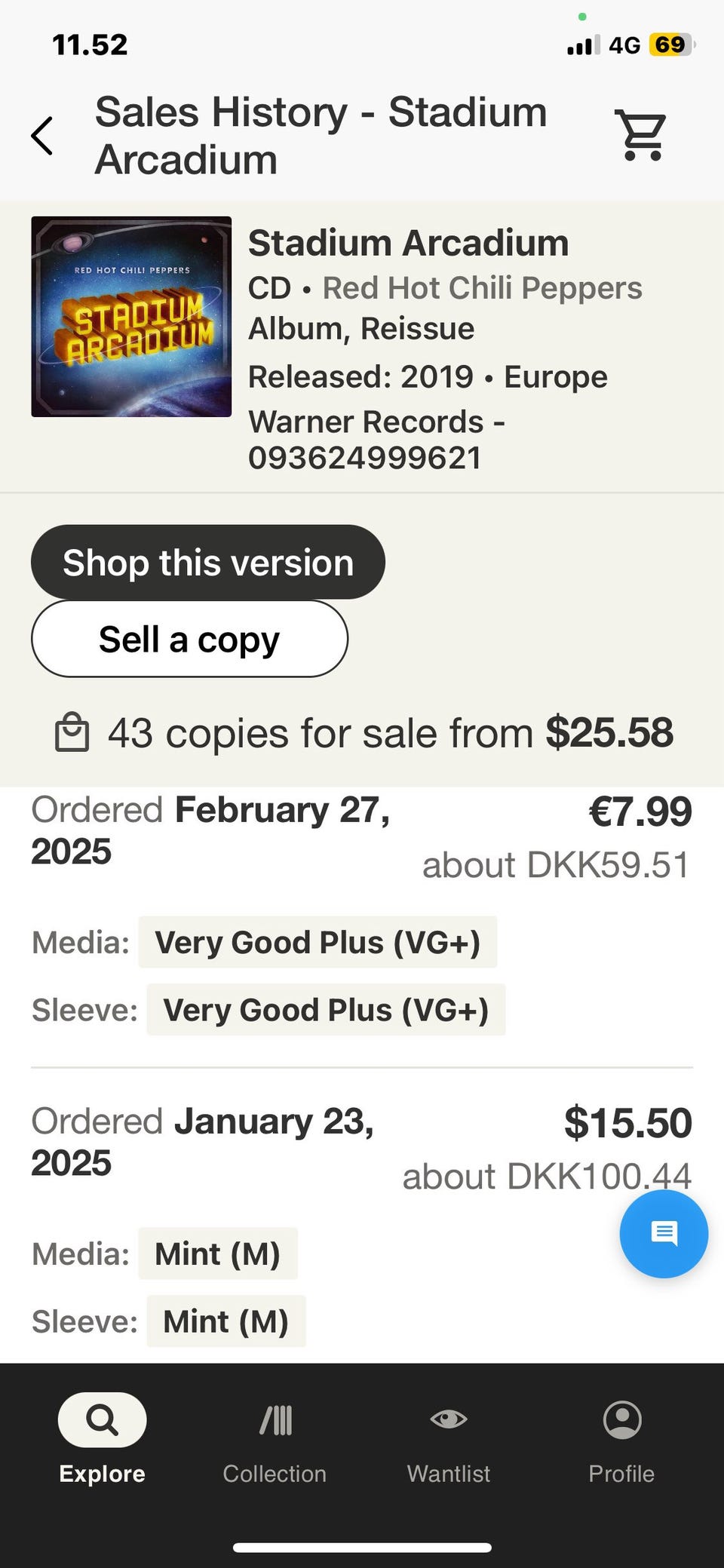Screen dimensions: 724x1568
Task: Tap the back arrow icon
Action: click(42, 136)
